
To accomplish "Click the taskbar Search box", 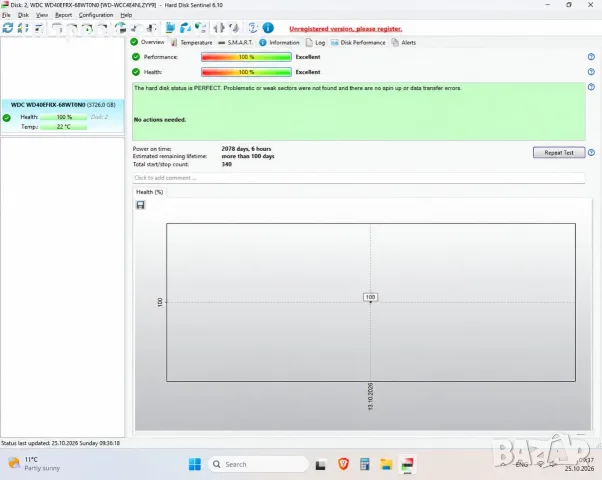I will [x=258, y=464].
